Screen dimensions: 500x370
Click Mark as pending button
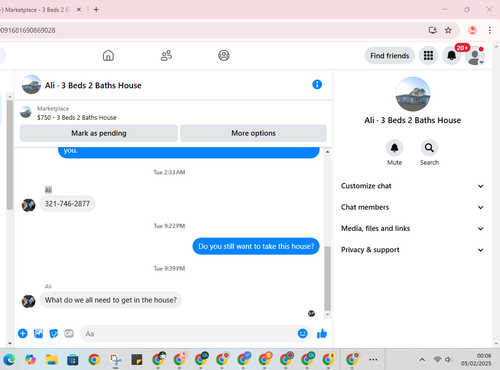point(99,133)
